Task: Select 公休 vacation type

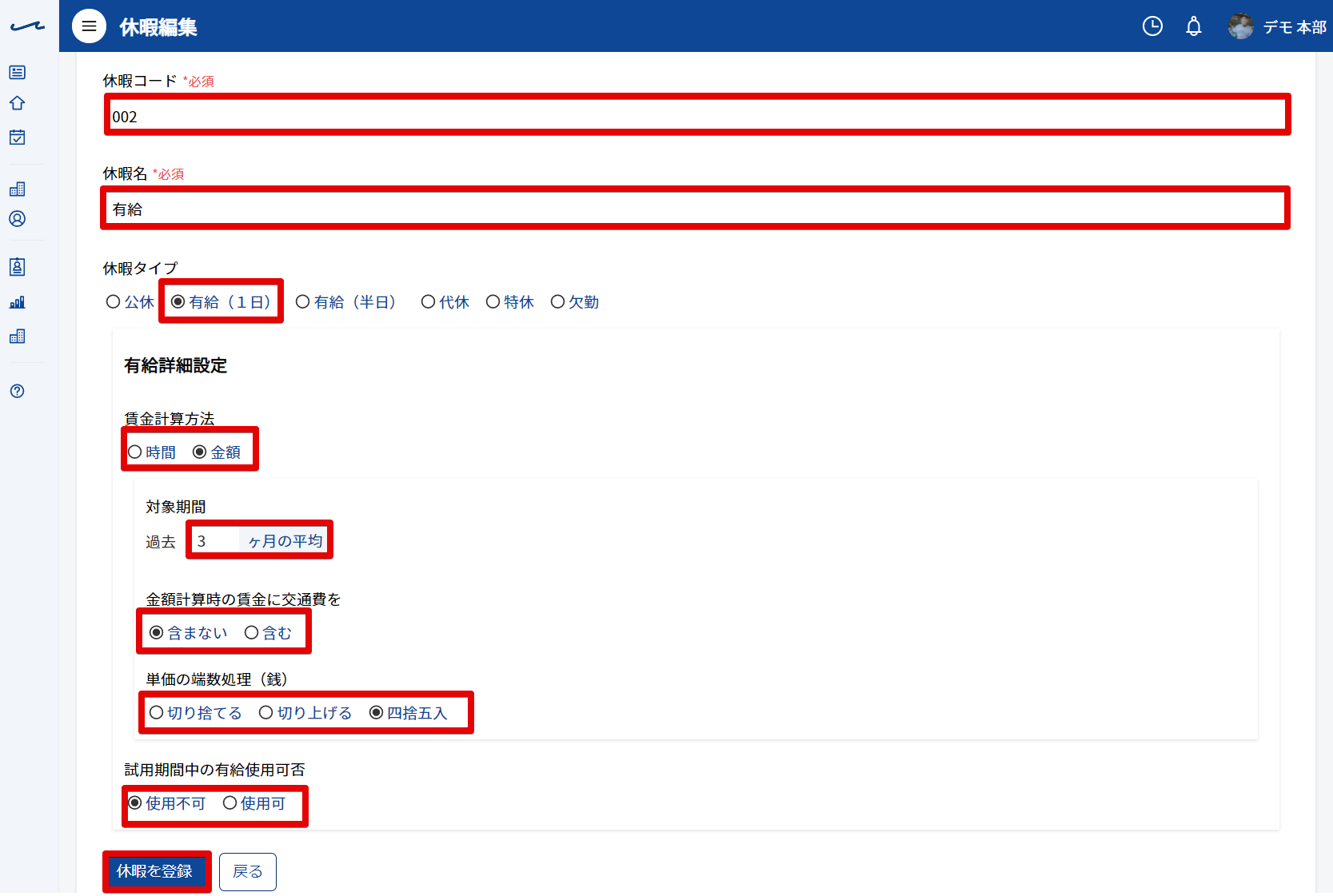Action: 130,302
